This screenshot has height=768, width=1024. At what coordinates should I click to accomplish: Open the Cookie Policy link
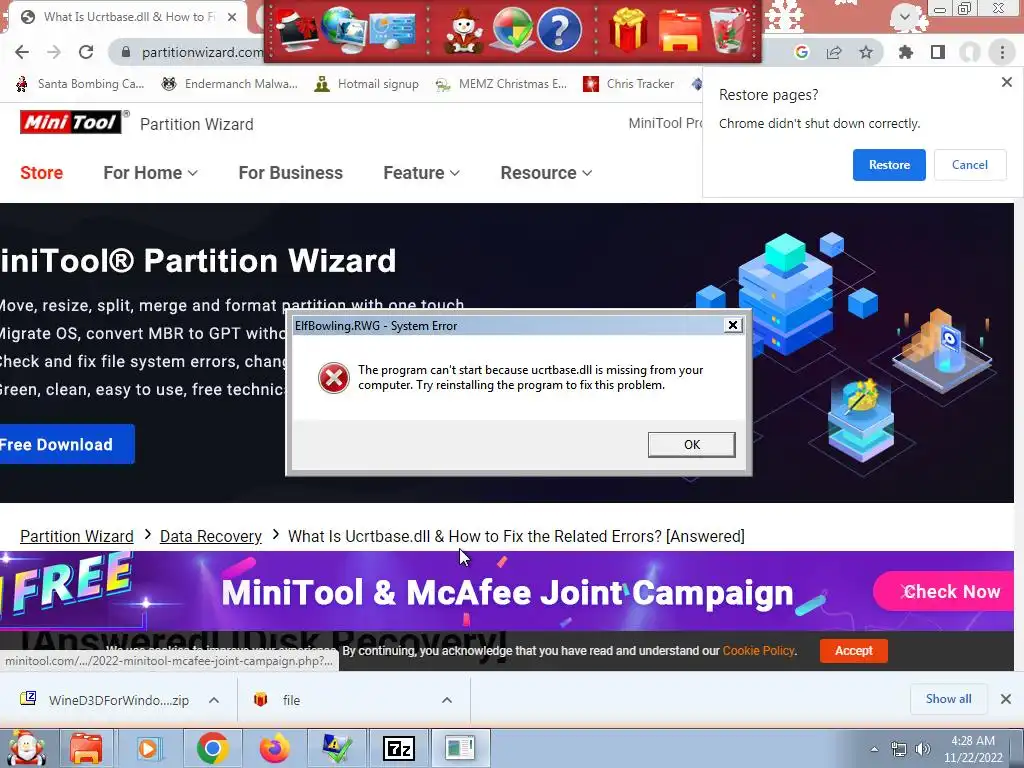(758, 650)
